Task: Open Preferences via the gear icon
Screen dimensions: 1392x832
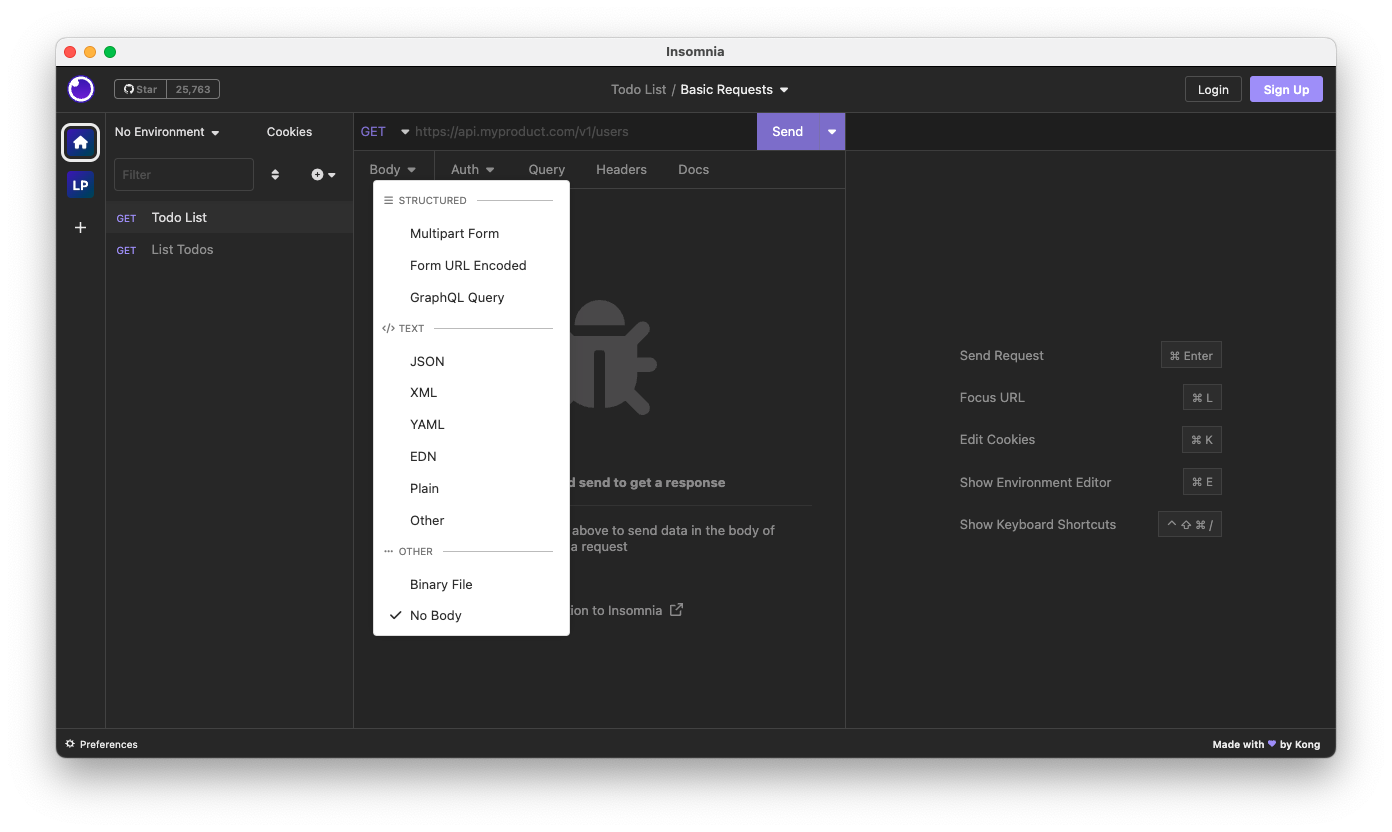Action: pos(68,744)
